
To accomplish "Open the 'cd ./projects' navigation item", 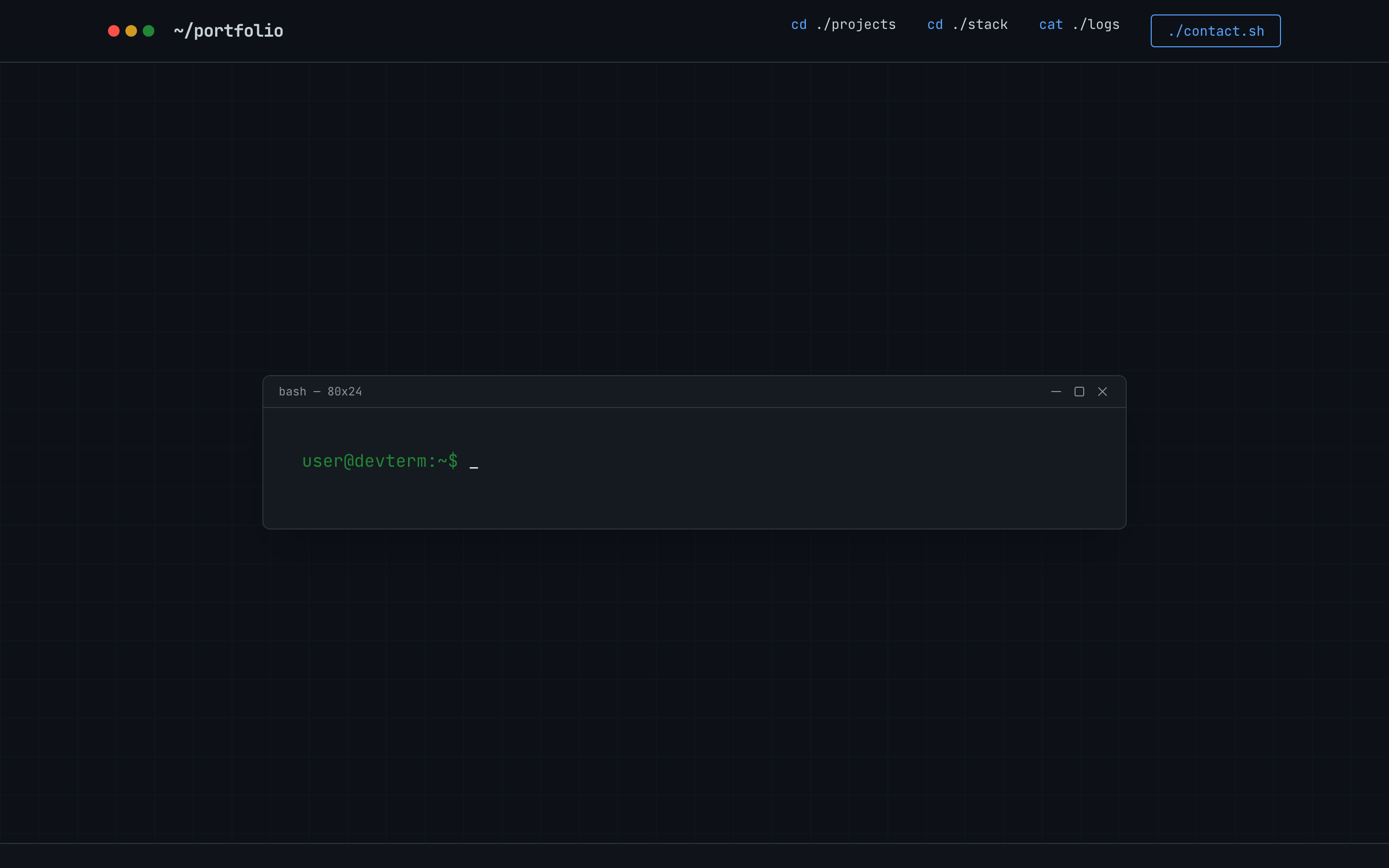I will tap(843, 24).
